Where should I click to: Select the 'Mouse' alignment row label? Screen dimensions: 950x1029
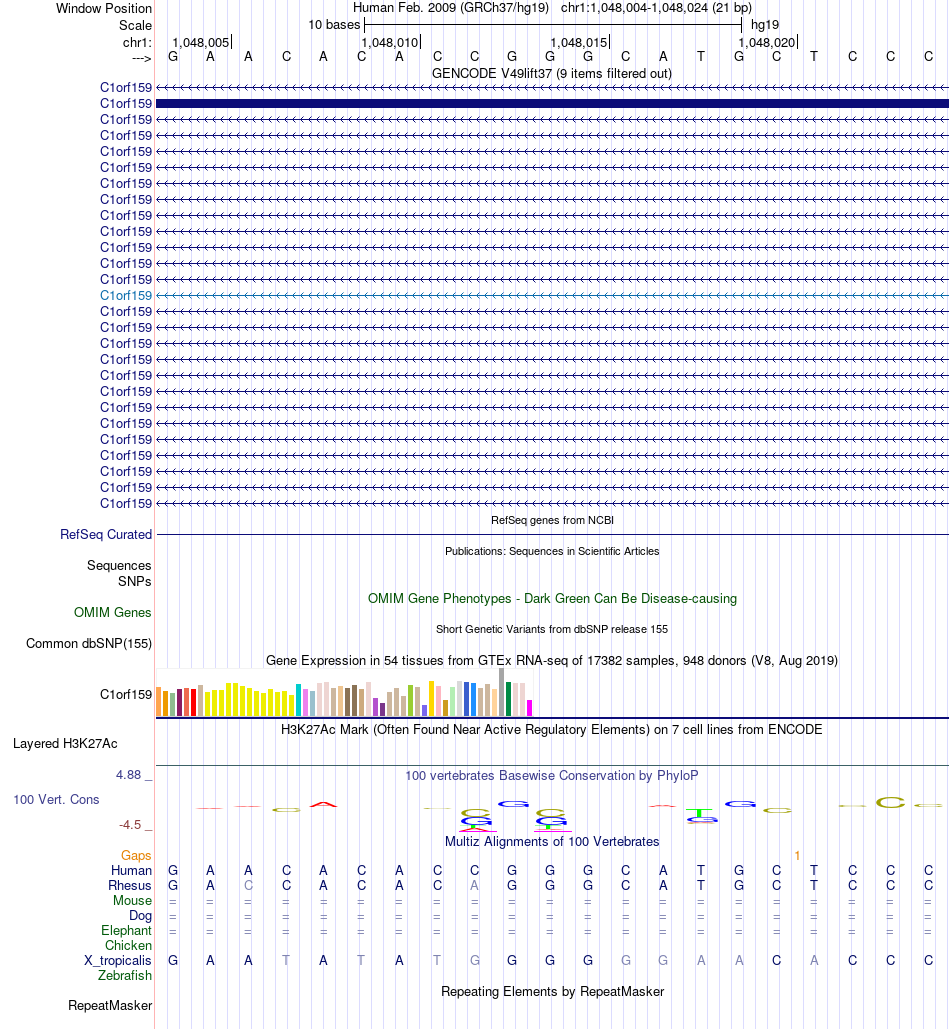click(x=132, y=901)
